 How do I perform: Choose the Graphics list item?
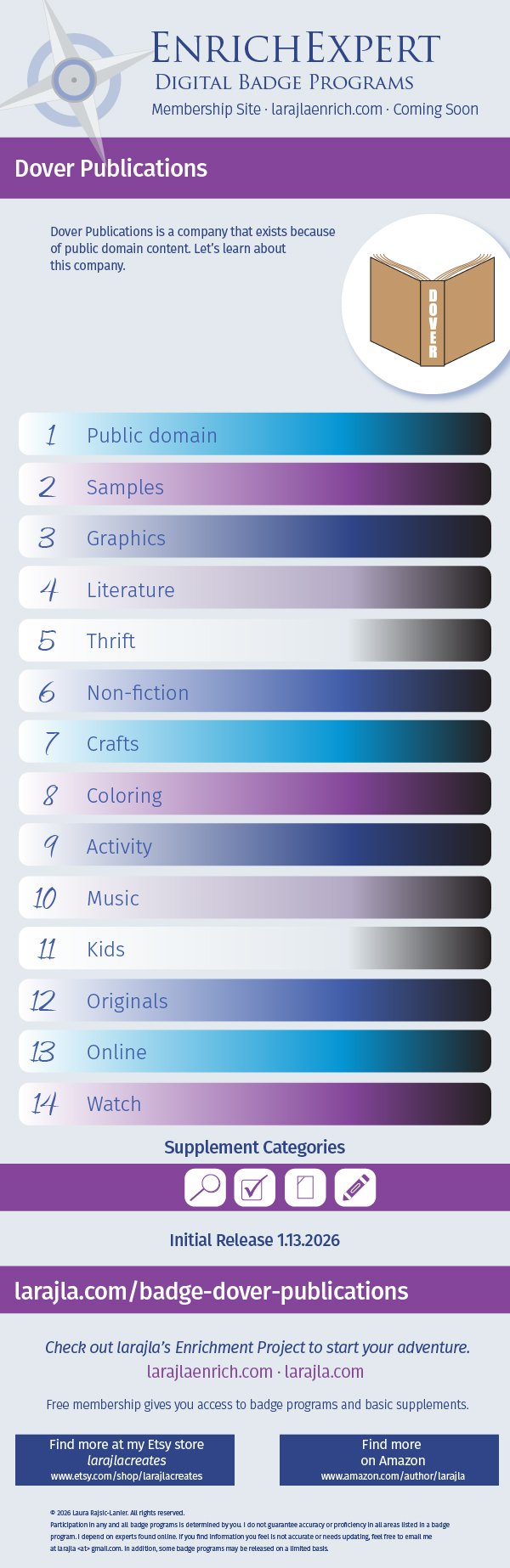pos(255,538)
